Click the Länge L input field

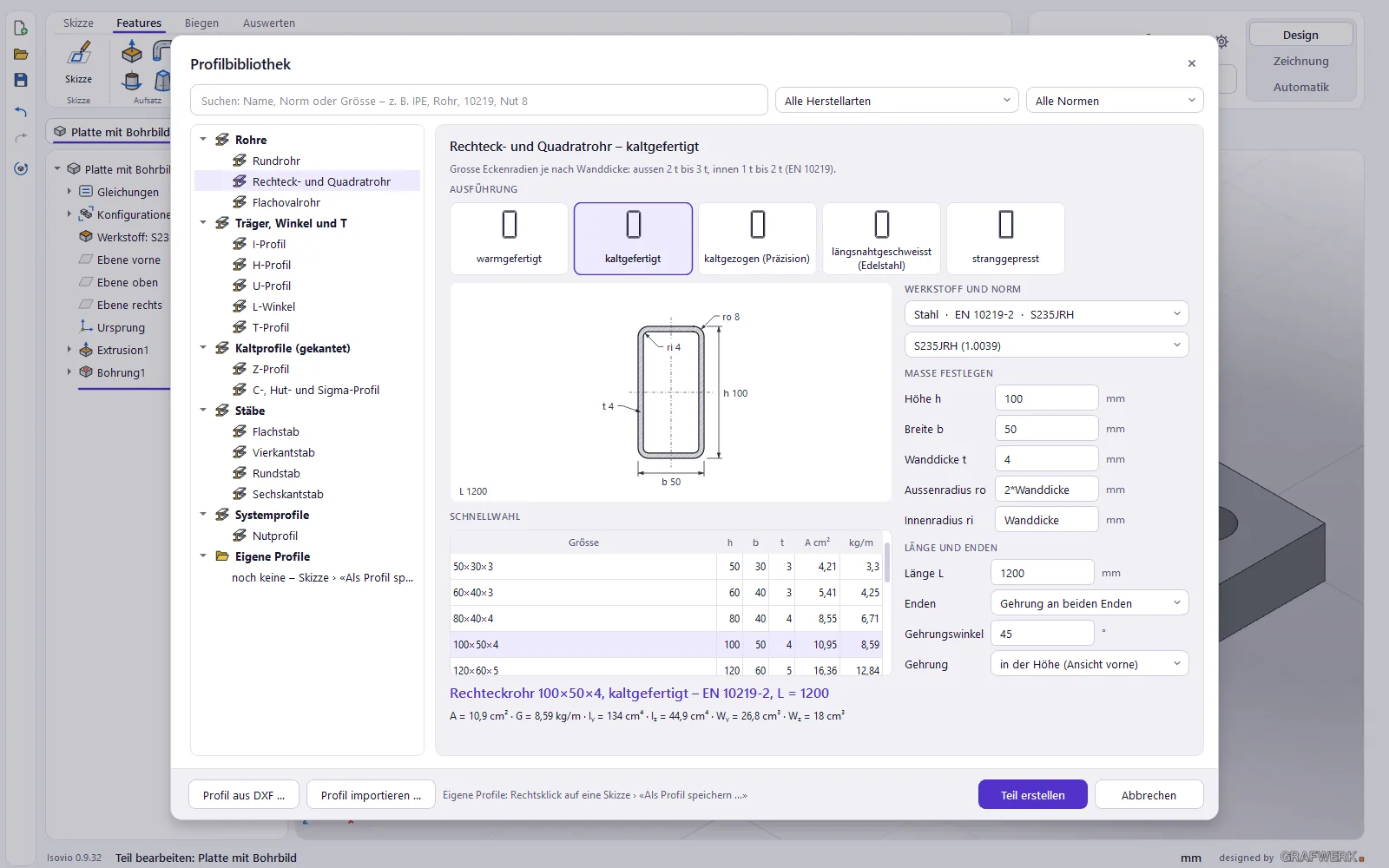(1042, 573)
